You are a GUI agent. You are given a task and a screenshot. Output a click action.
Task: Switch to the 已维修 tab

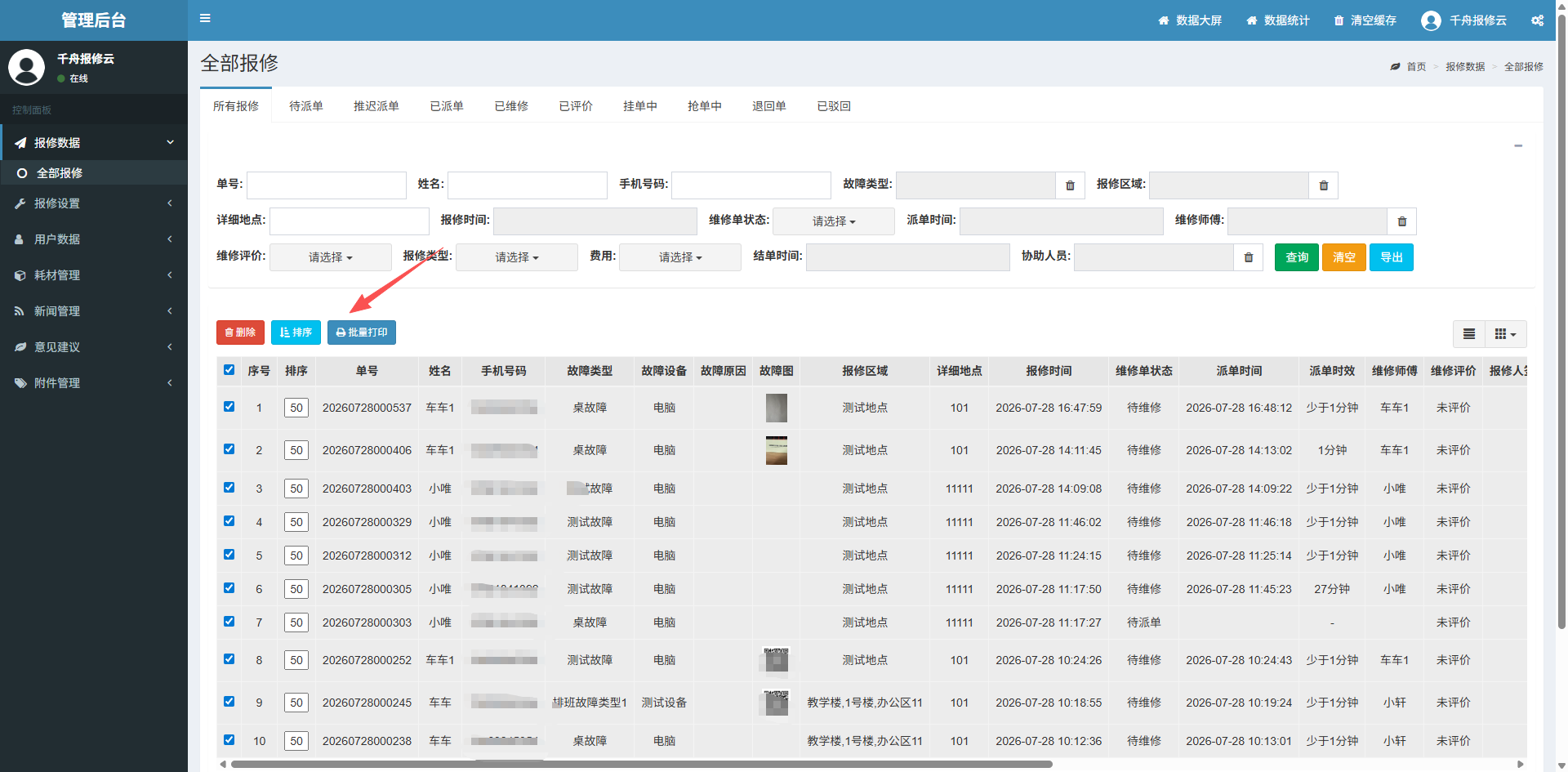511,106
